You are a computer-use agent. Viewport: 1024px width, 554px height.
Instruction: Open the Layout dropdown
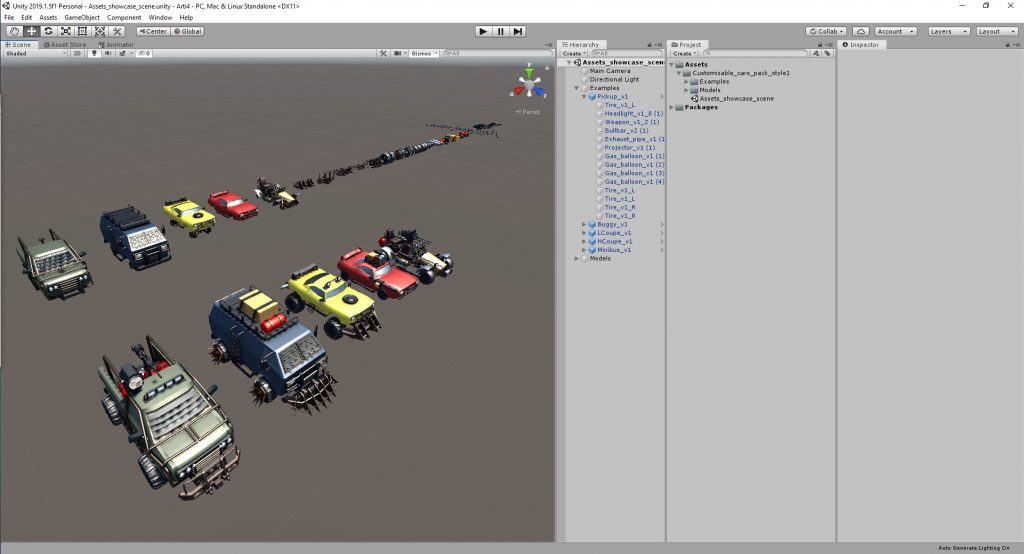(997, 31)
